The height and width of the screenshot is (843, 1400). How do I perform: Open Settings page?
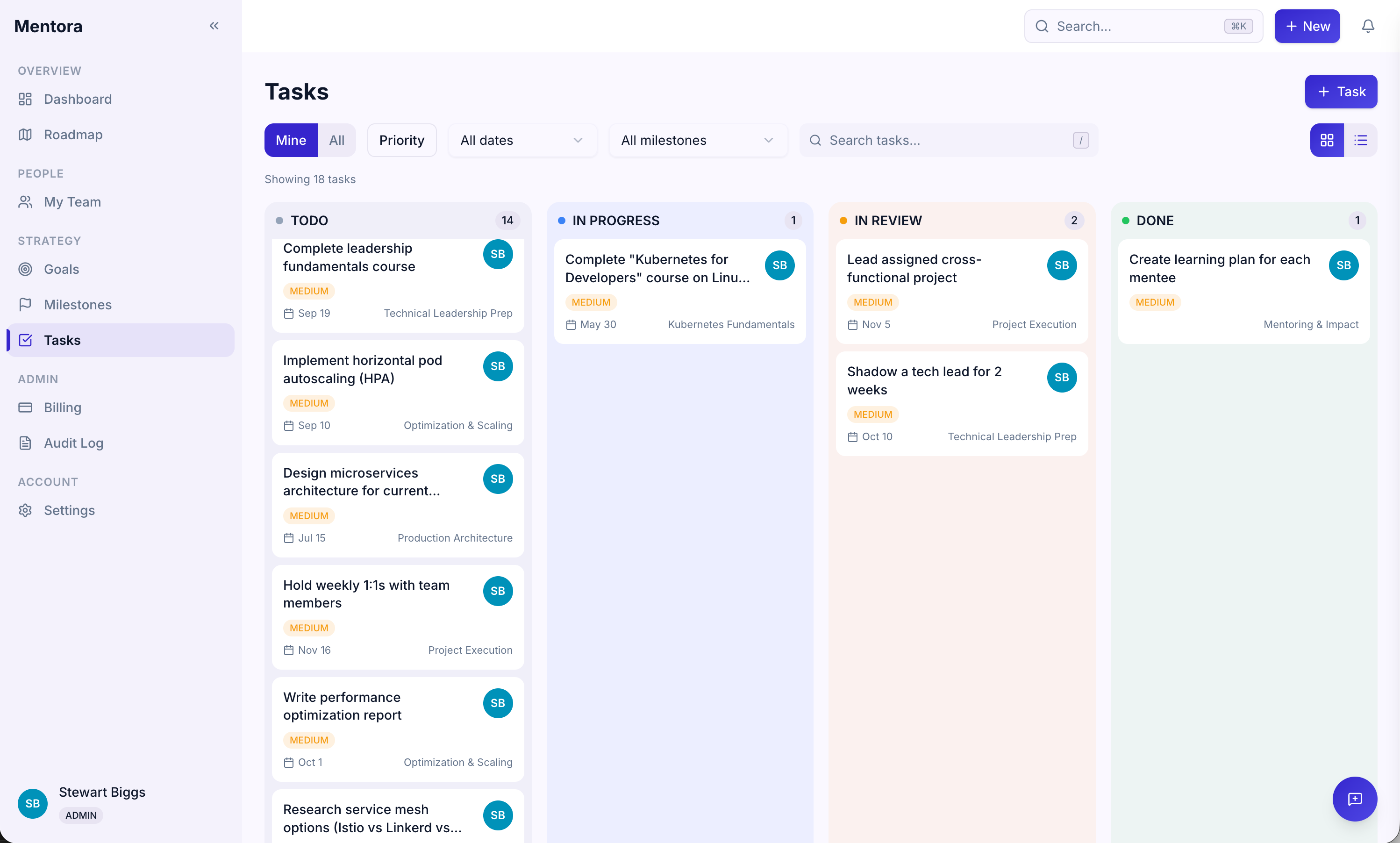pos(121,510)
